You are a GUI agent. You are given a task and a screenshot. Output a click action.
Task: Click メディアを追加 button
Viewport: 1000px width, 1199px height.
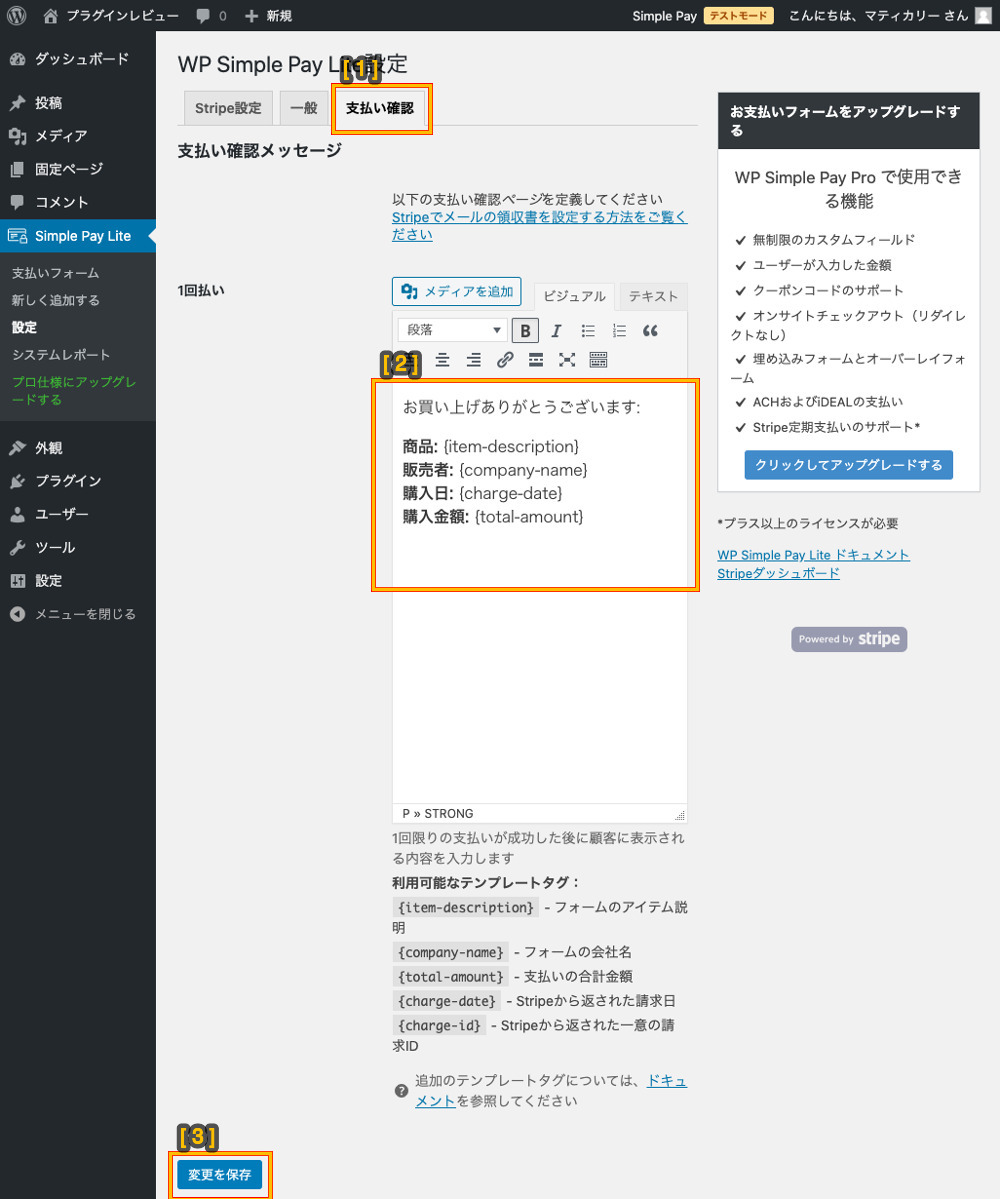tap(456, 291)
